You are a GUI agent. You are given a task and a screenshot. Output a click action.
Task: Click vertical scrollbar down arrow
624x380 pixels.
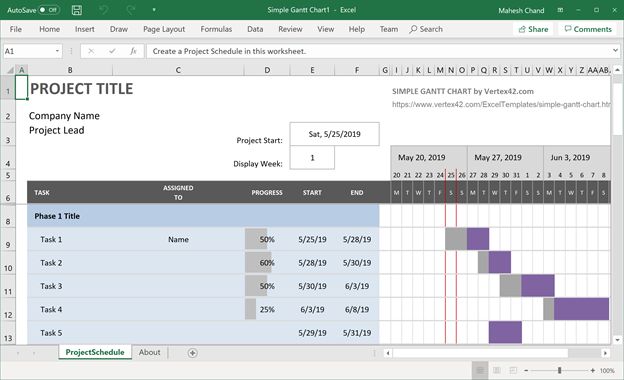click(x=617, y=339)
